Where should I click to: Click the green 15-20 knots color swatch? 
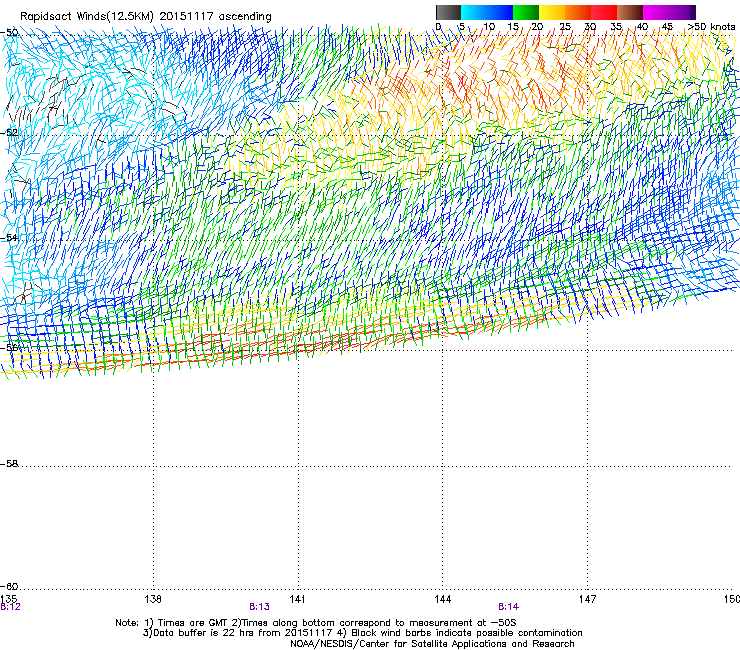point(526,12)
